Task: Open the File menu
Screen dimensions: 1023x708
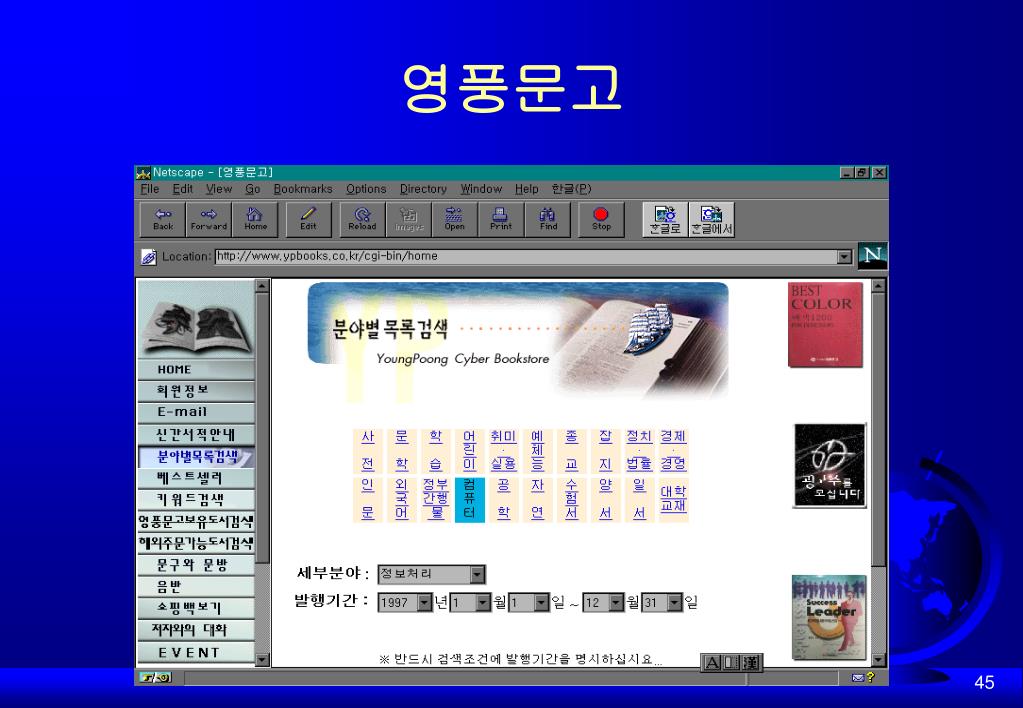Action: pos(149,189)
